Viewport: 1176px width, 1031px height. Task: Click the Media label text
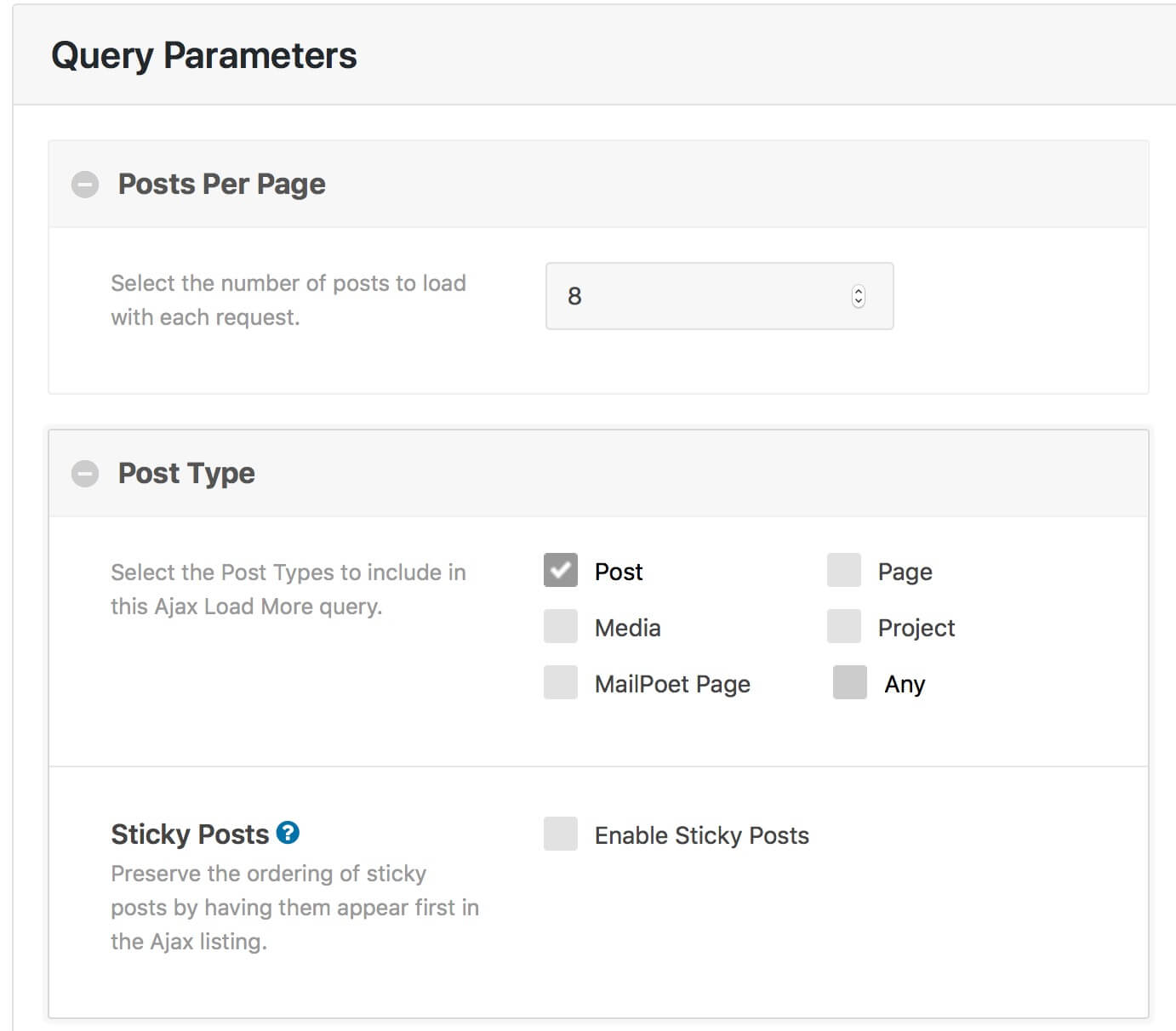click(x=628, y=628)
